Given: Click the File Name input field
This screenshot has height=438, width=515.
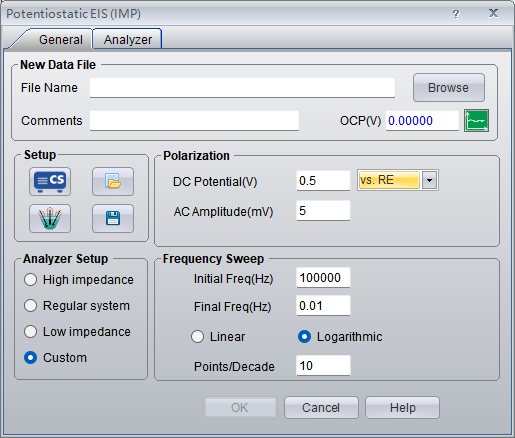Looking at the screenshot, I should pyautogui.click(x=242, y=88).
